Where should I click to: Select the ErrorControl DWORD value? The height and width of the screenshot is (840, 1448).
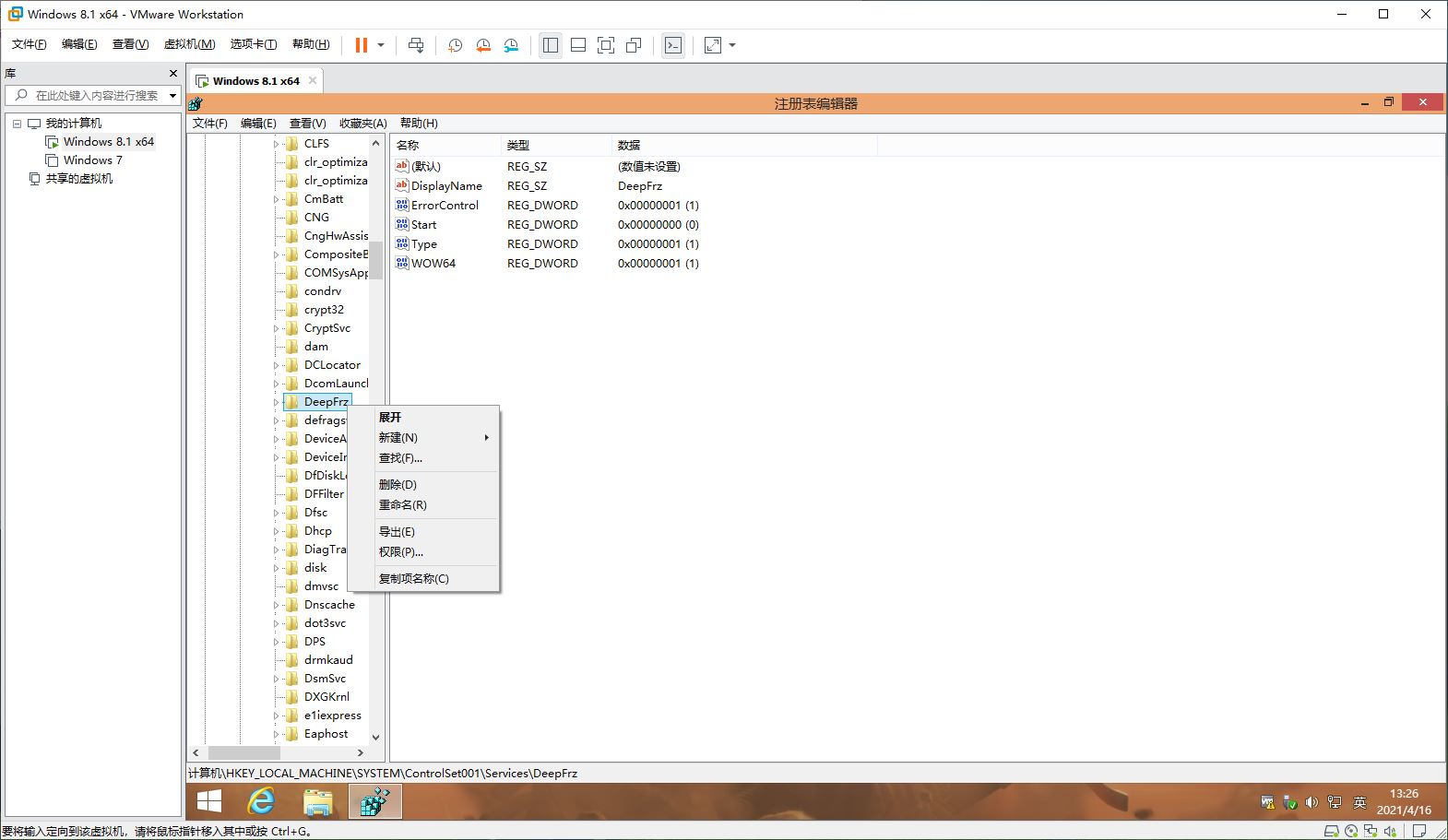point(445,206)
